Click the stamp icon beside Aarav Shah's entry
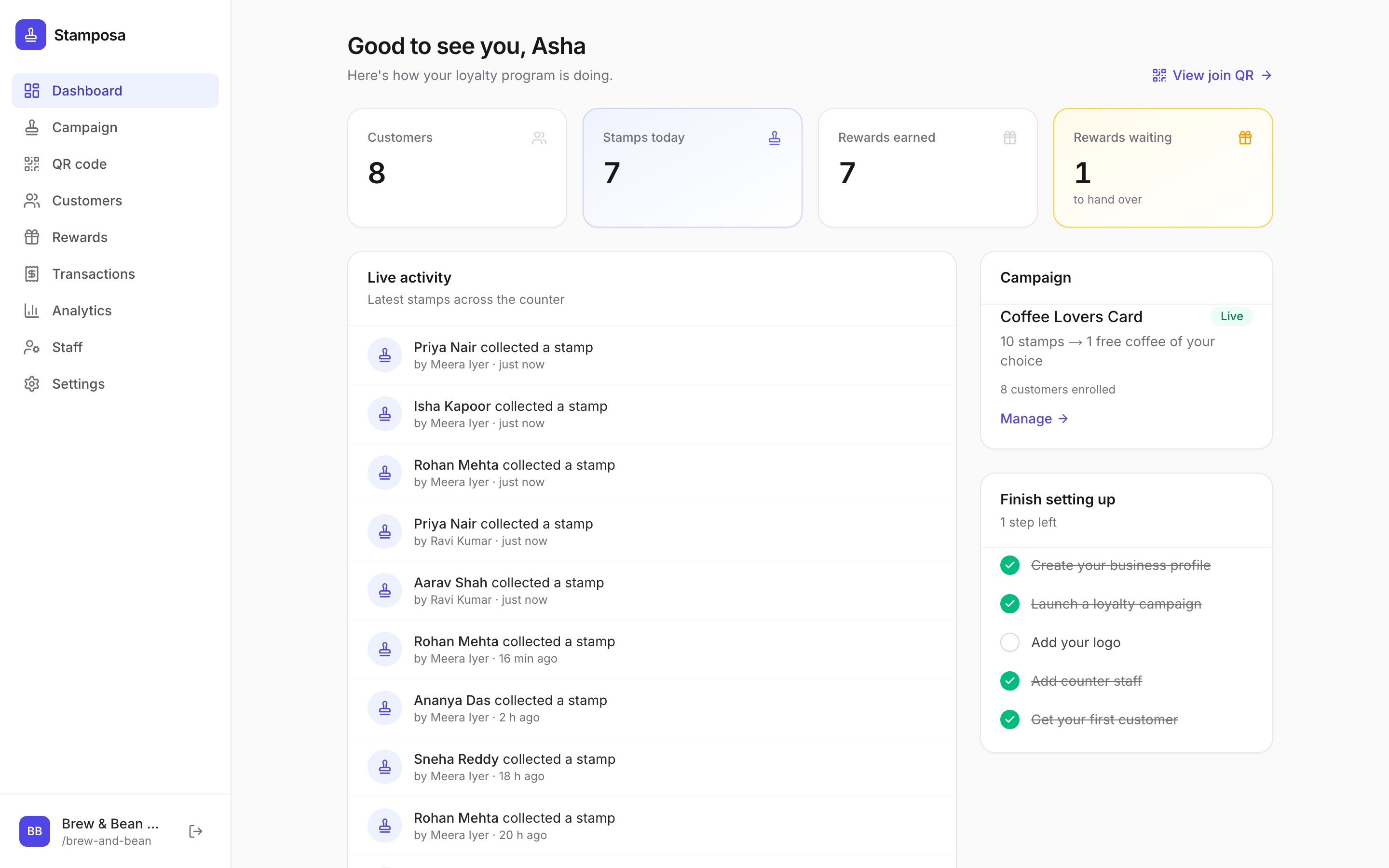1389x868 pixels. click(x=384, y=590)
